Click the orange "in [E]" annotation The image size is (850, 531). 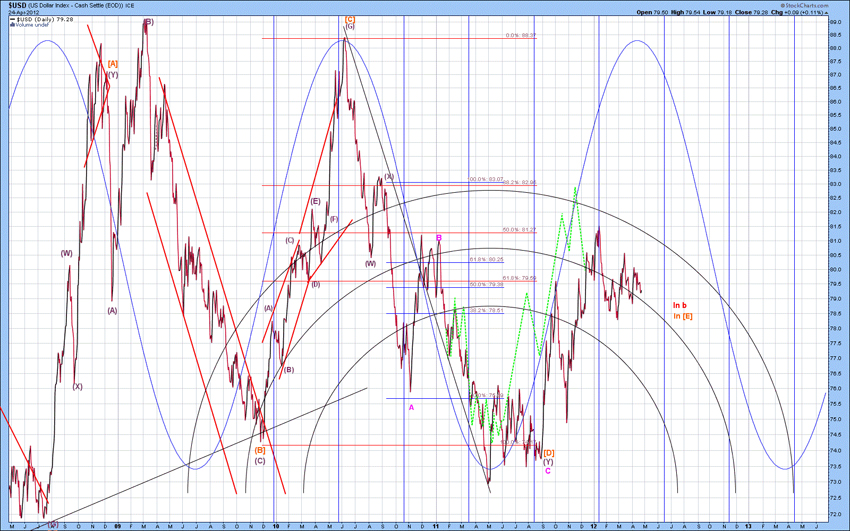tap(683, 317)
